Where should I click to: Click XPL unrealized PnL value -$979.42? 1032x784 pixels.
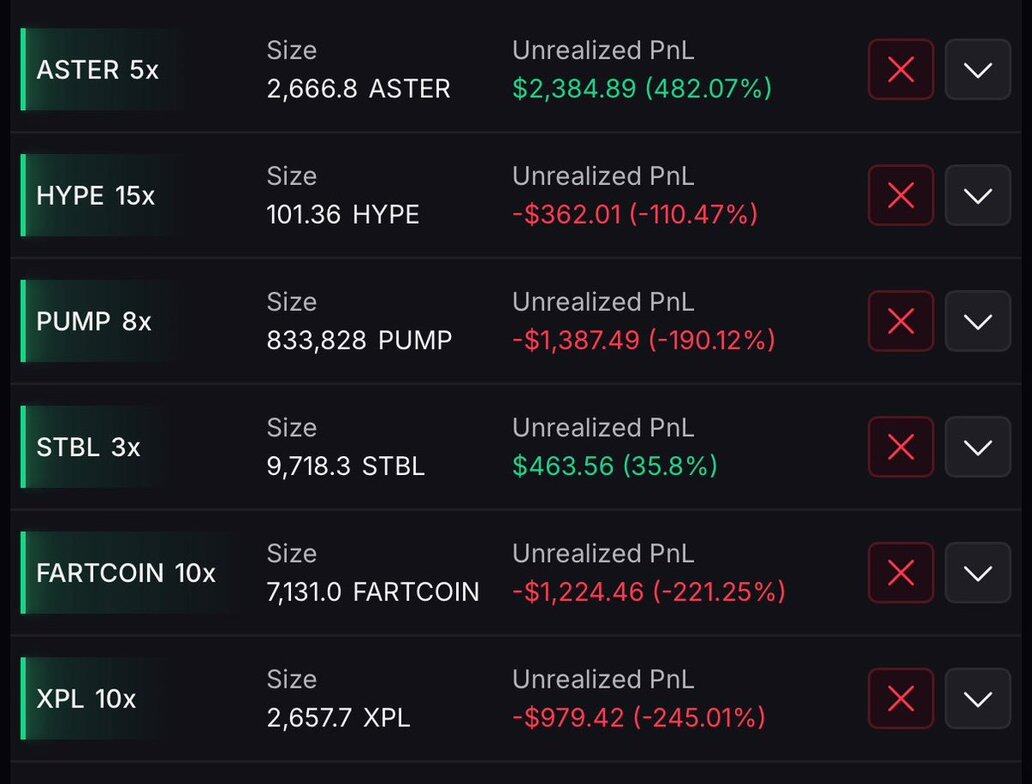[568, 718]
